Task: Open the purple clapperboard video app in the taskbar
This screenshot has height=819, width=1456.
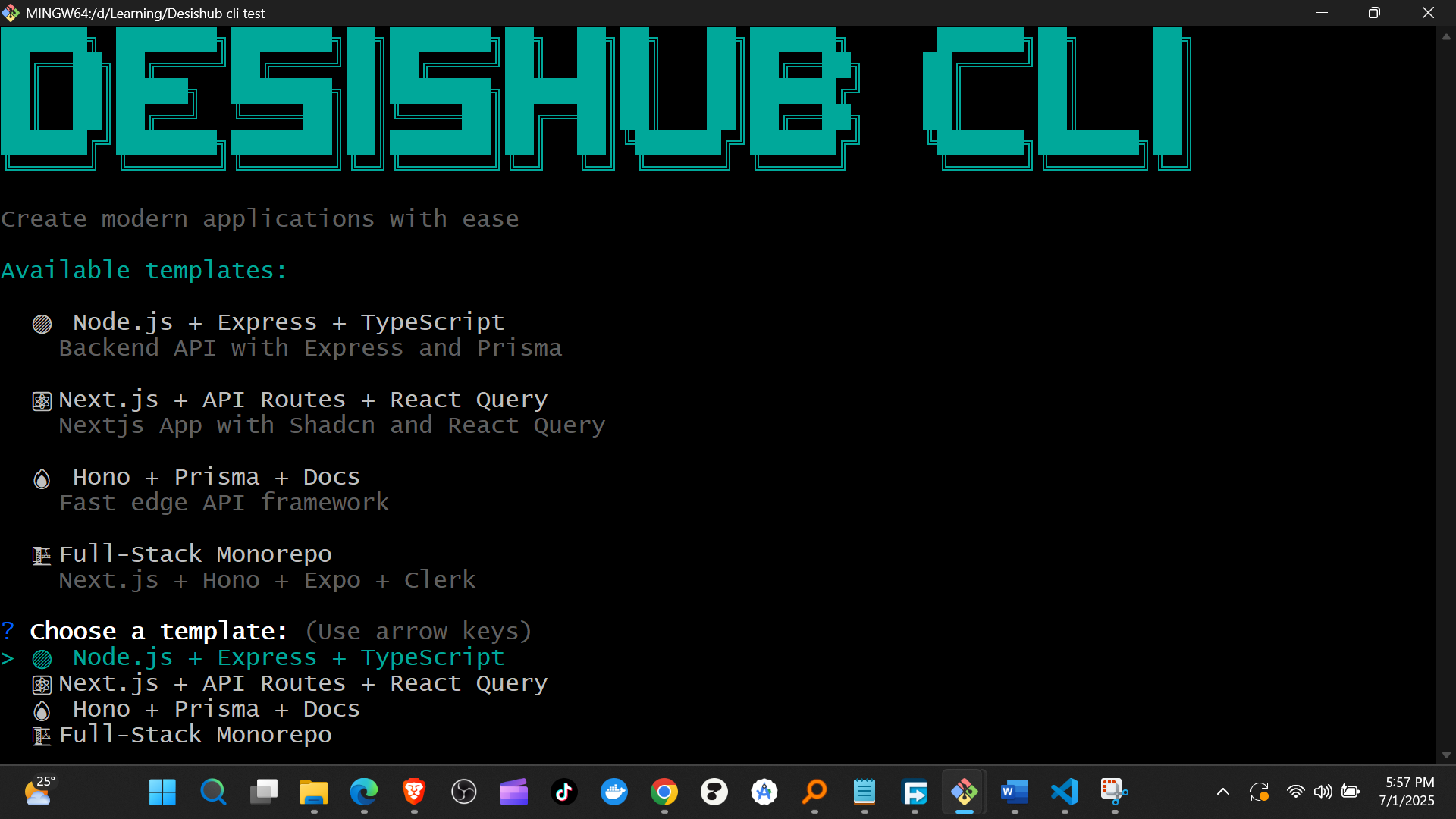Action: [513, 792]
